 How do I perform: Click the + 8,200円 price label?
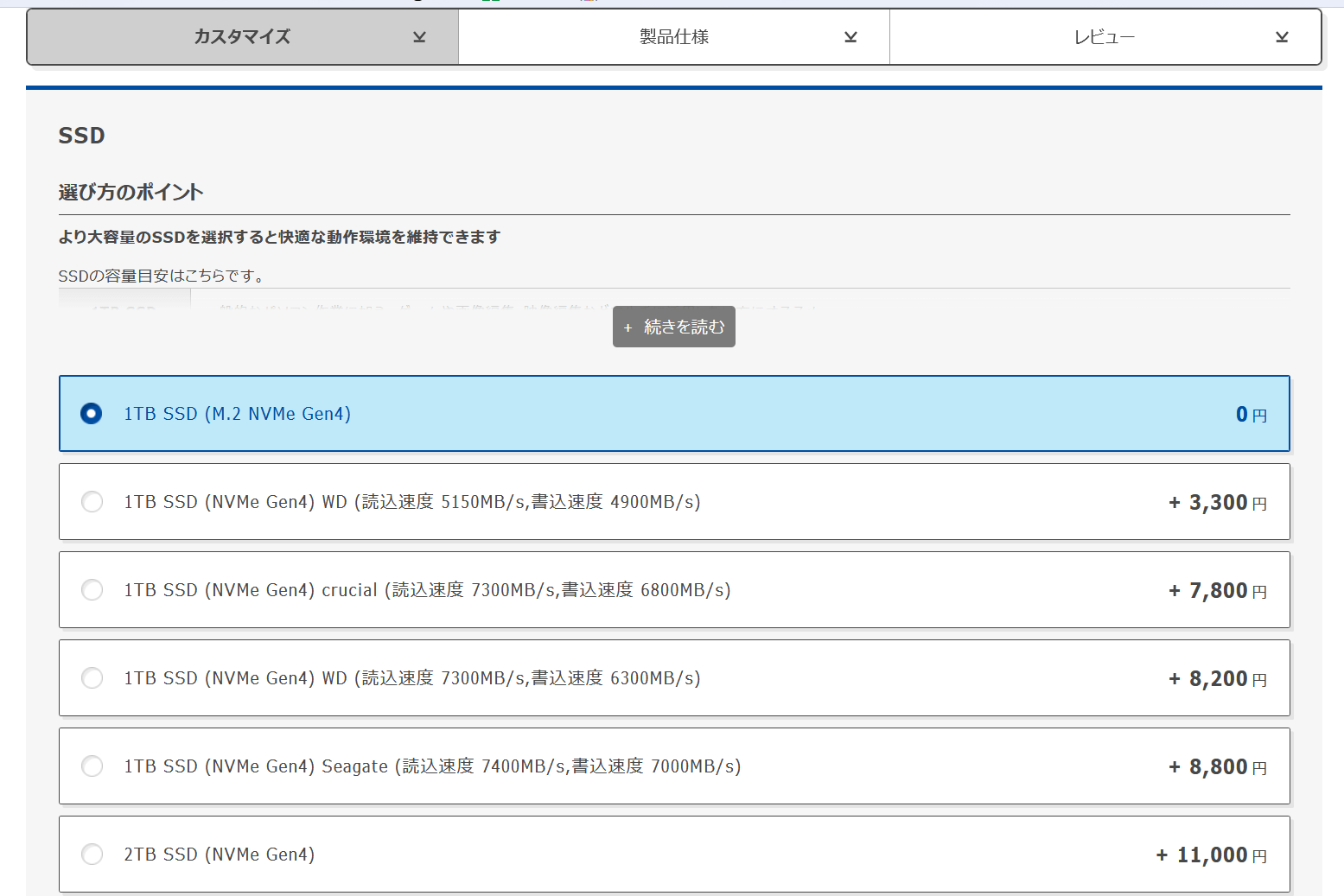click(1218, 679)
